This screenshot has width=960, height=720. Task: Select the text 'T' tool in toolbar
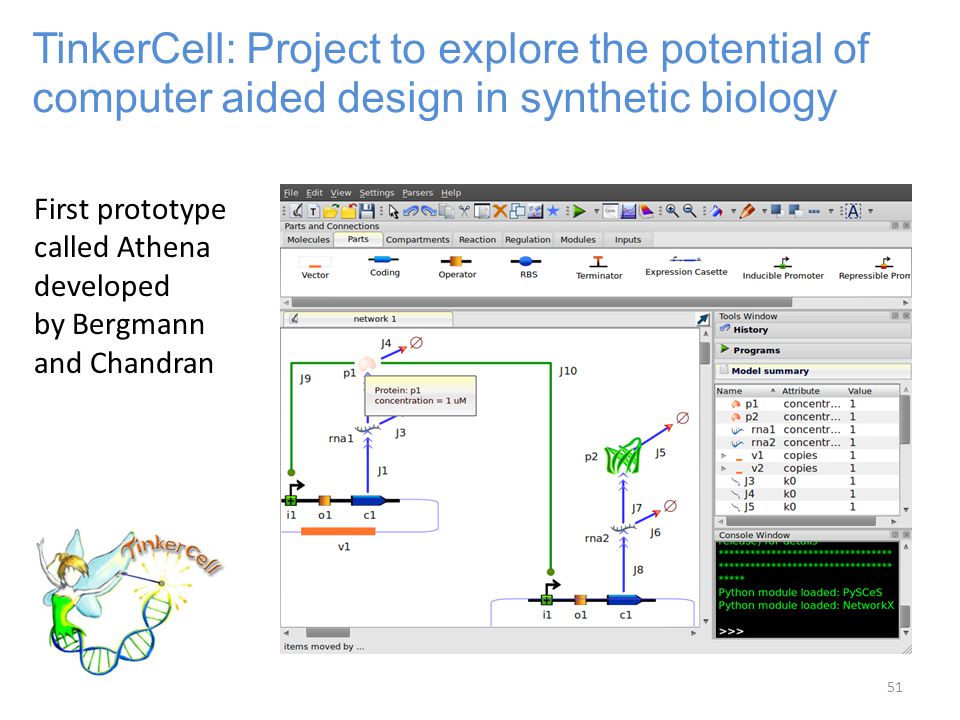[x=313, y=211]
